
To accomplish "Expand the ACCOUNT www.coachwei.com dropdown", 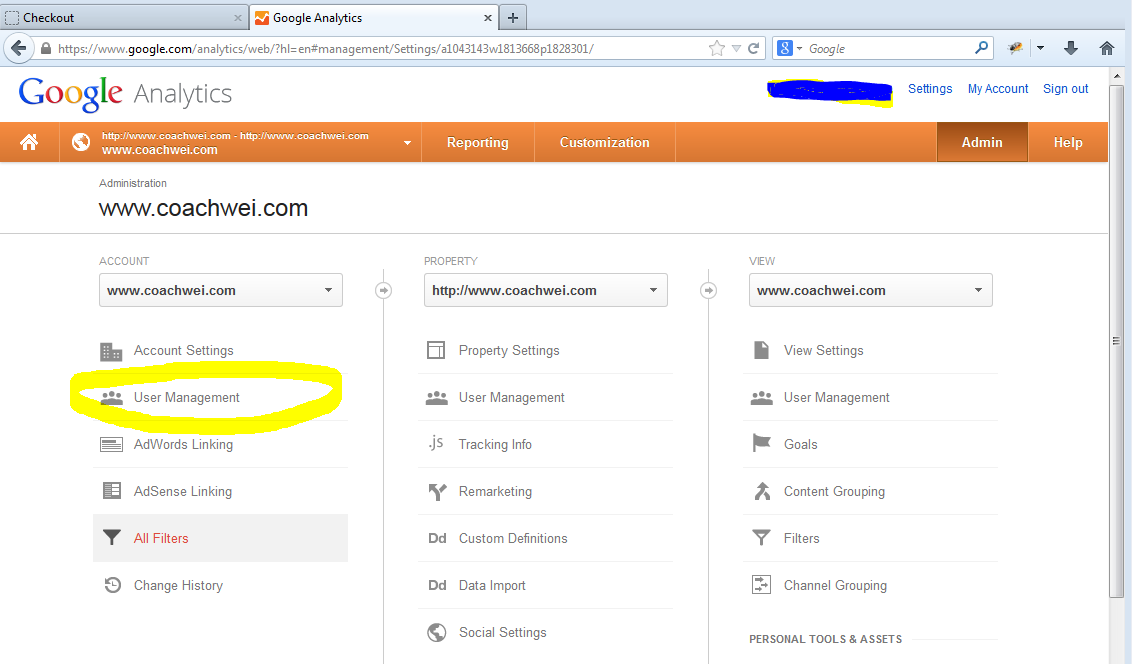I will click(220, 290).
